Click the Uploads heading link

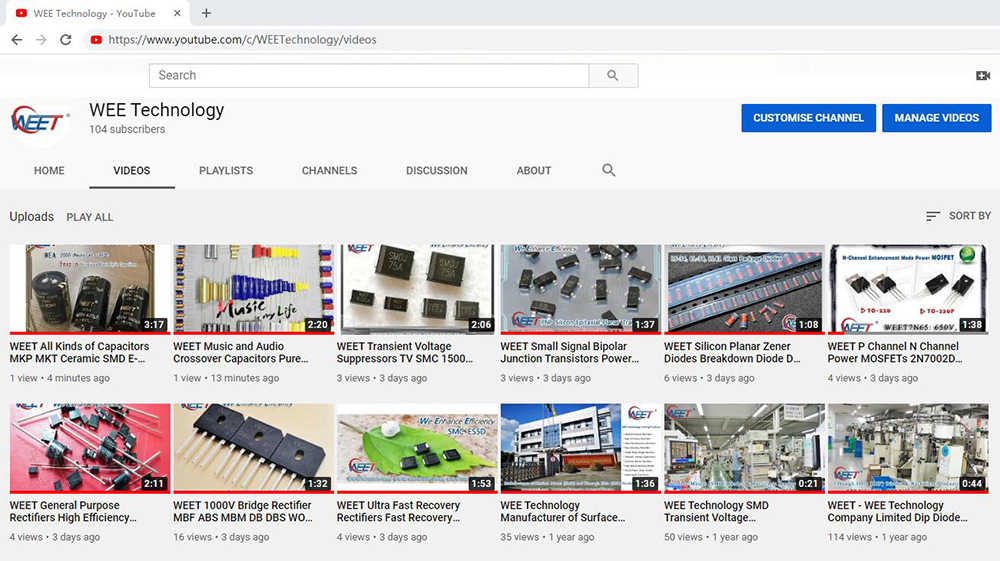(31, 217)
